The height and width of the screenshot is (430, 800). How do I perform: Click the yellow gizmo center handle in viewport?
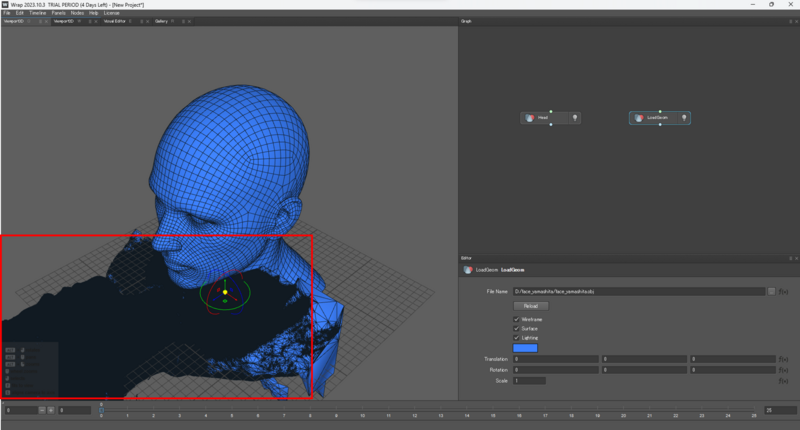[x=225, y=292]
